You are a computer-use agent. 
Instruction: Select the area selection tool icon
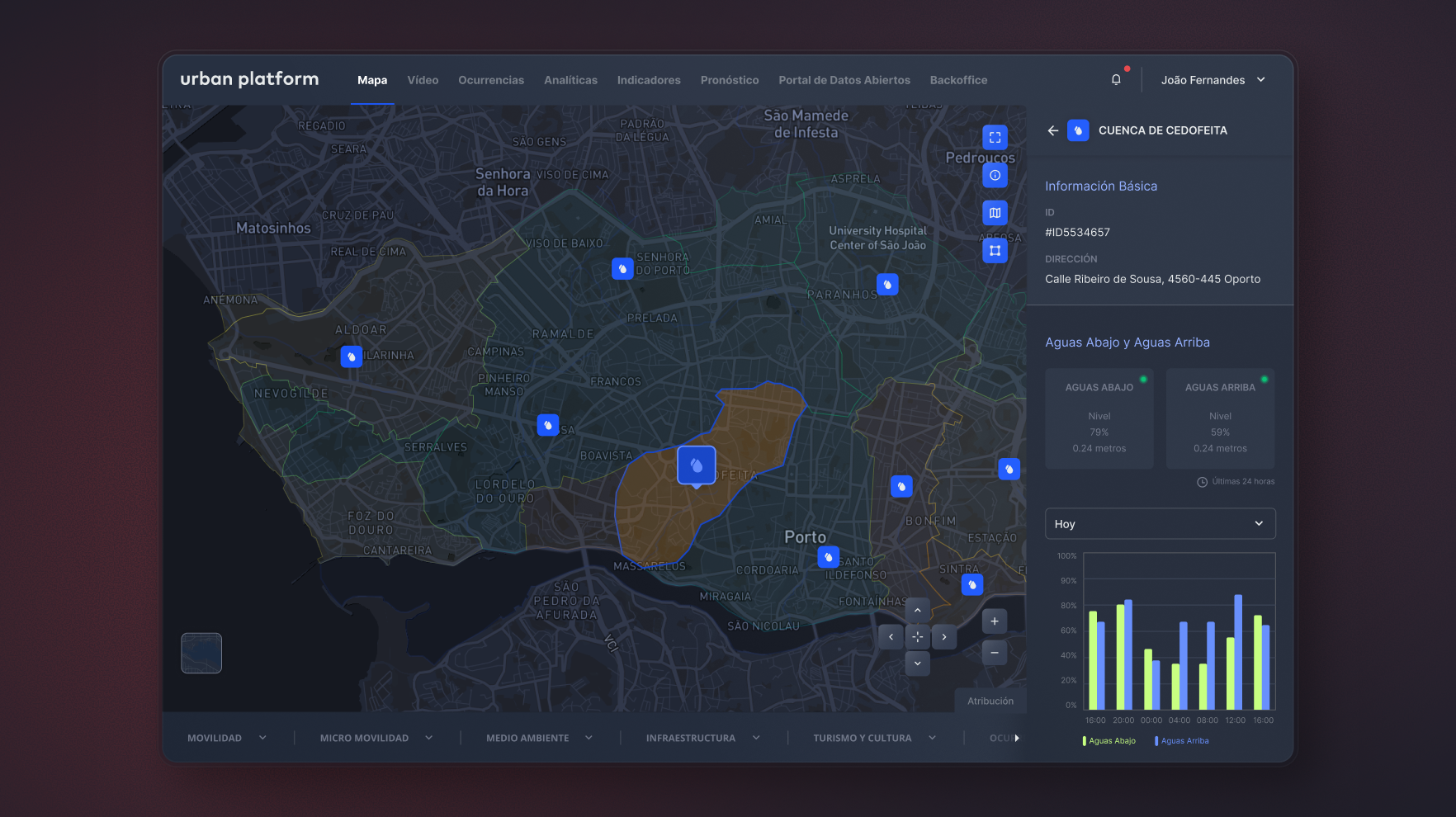coord(995,250)
